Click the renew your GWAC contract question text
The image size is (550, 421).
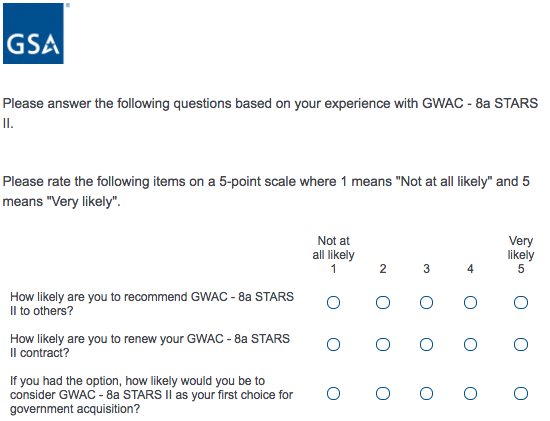pyautogui.click(x=150, y=346)
